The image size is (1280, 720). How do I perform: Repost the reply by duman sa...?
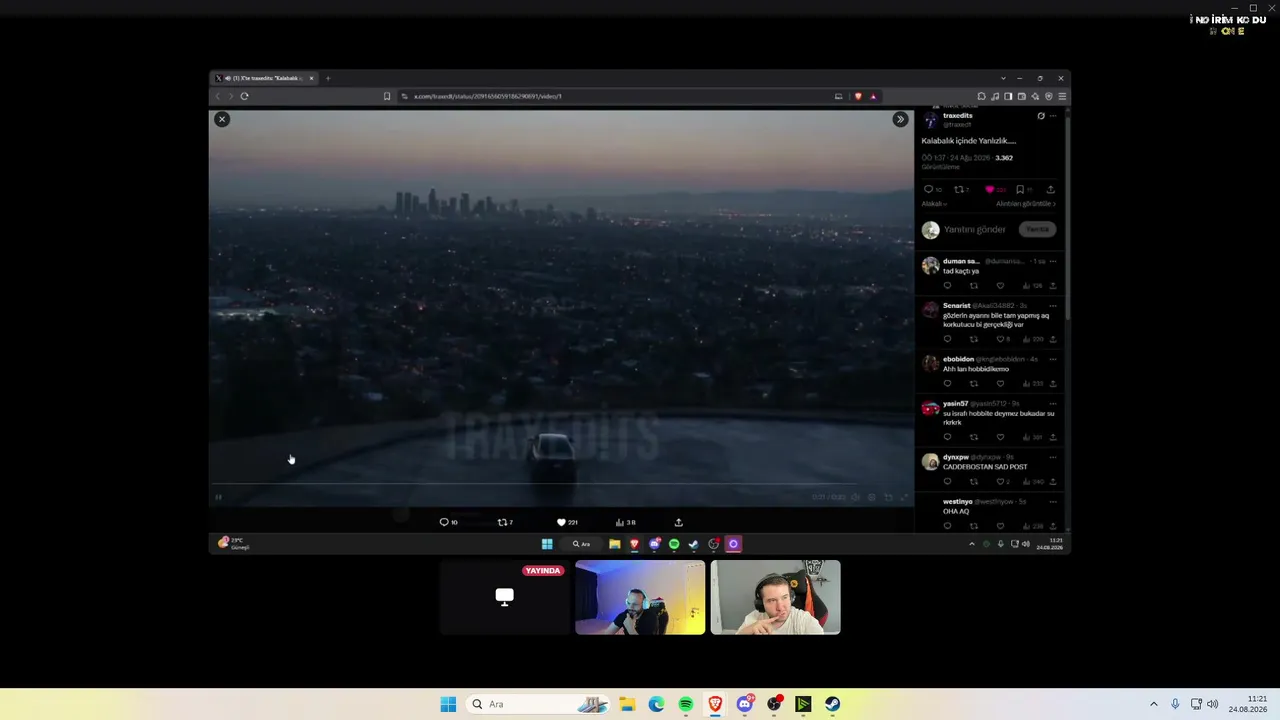(974, 286)
